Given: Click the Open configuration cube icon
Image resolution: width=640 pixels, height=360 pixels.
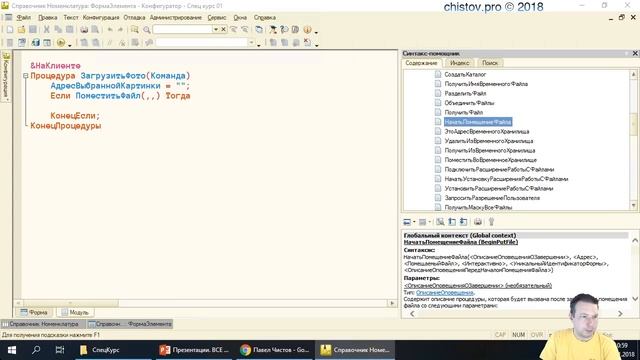Looking at the screenshot, I should coord(36,42).
